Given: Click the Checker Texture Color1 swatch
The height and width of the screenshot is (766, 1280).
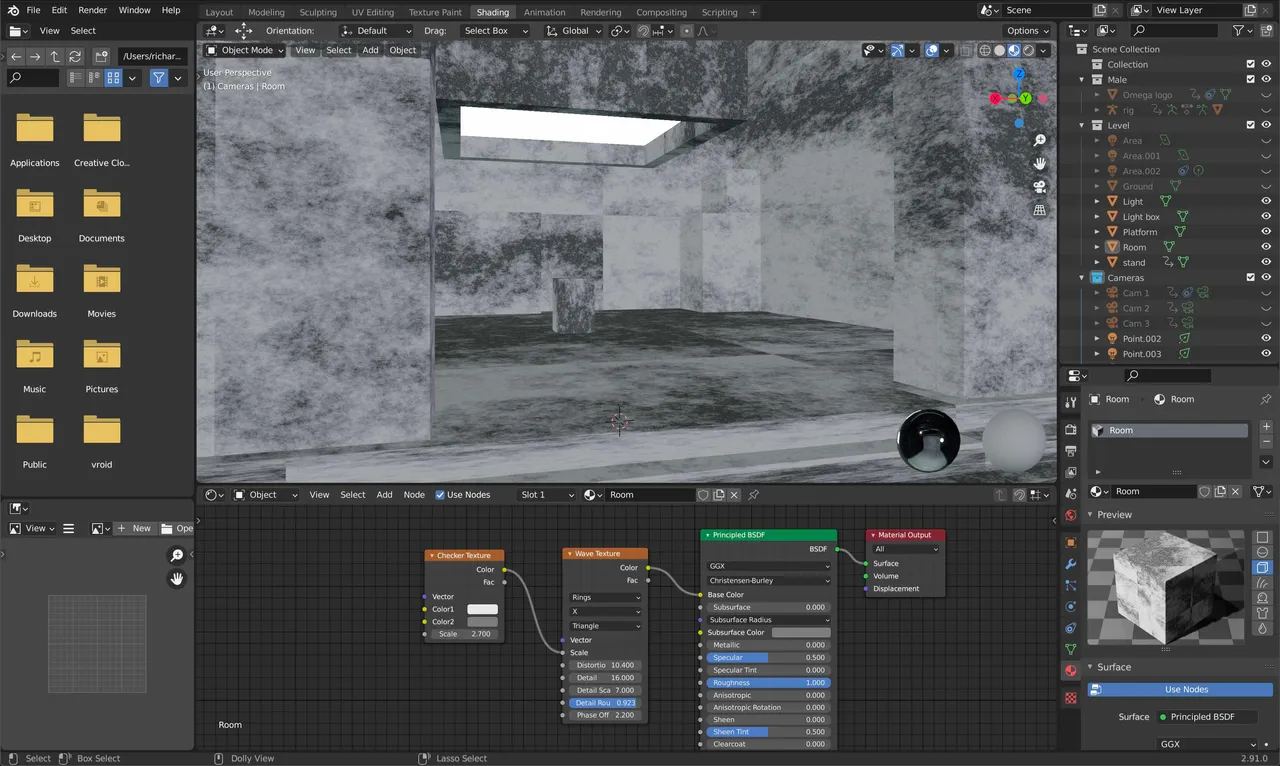Looking at the screenshot, I should [x=482, y=609].
